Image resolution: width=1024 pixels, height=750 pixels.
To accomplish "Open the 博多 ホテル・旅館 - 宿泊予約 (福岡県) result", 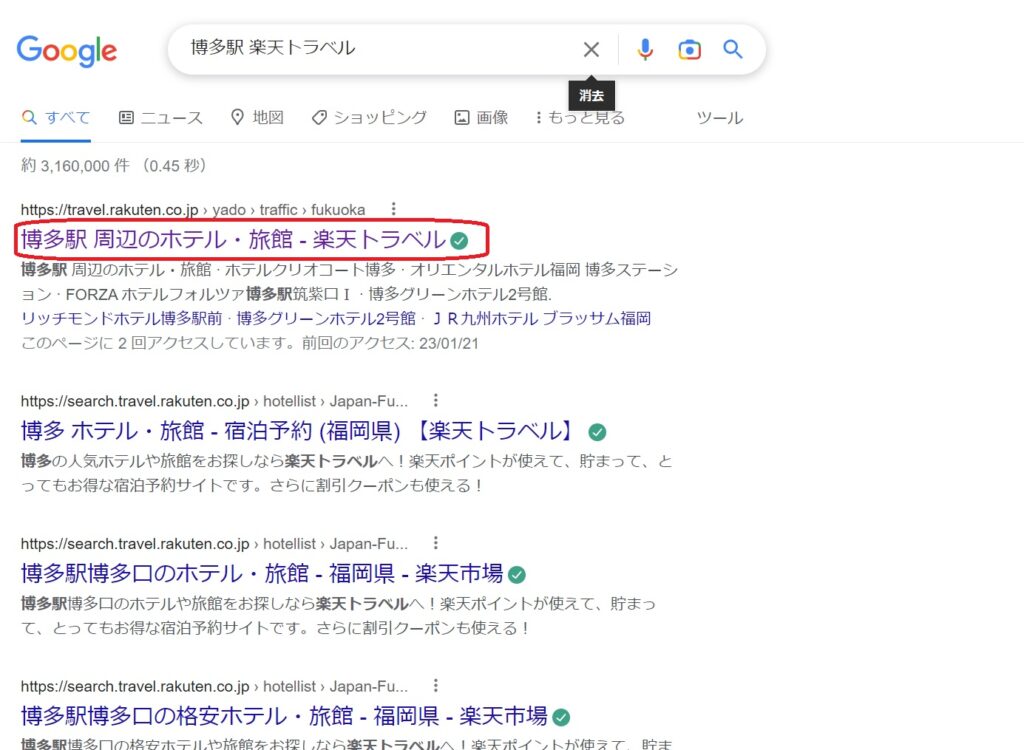I will pyautogui.click(x=297, y=431).
